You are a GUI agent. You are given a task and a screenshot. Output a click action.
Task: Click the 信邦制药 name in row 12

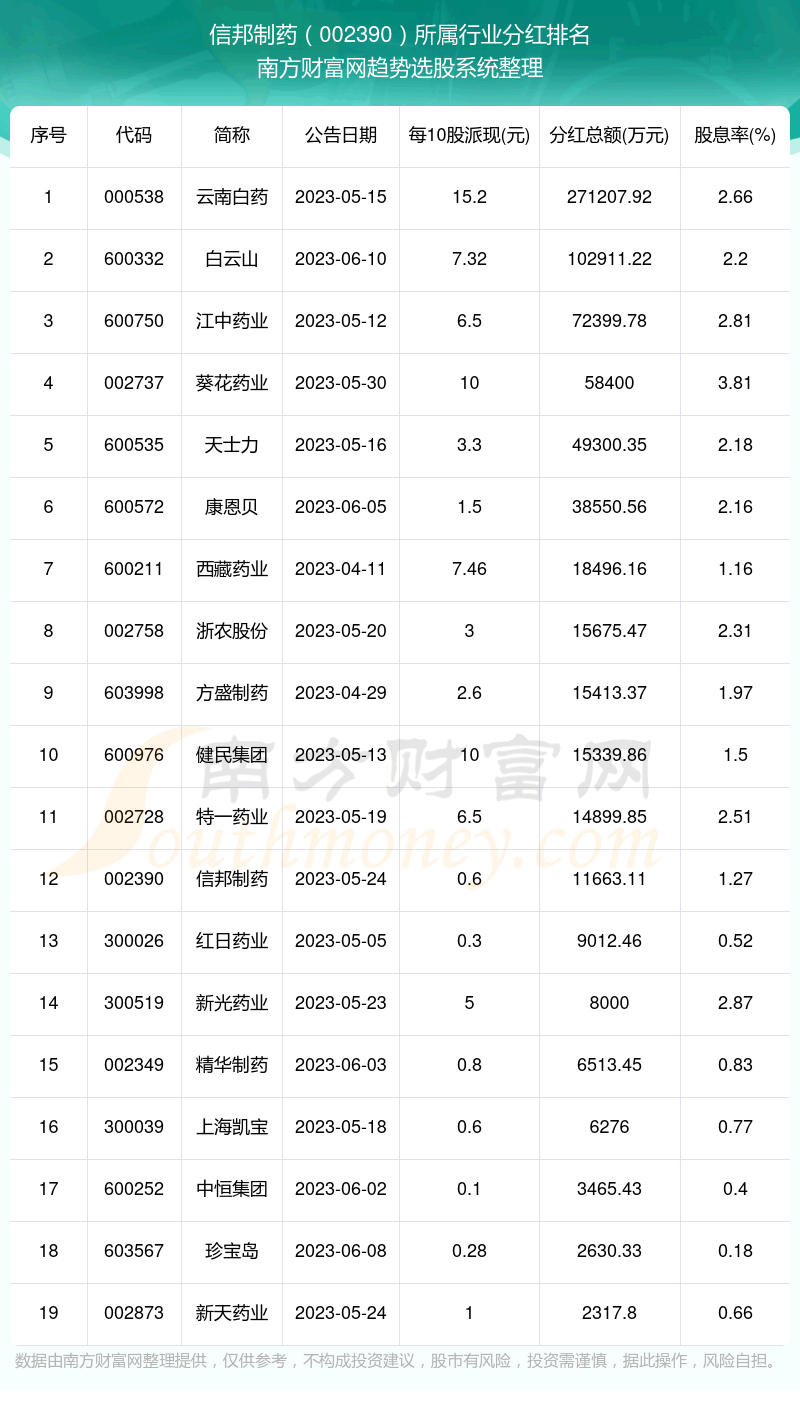click(232, 879)
